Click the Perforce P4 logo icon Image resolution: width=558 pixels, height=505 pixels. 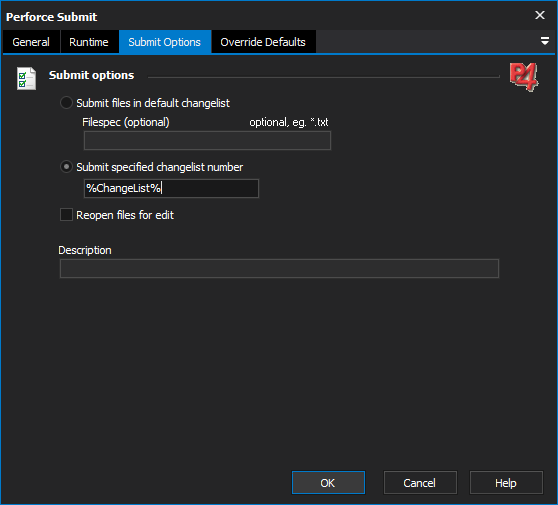[x=524, y=77]
